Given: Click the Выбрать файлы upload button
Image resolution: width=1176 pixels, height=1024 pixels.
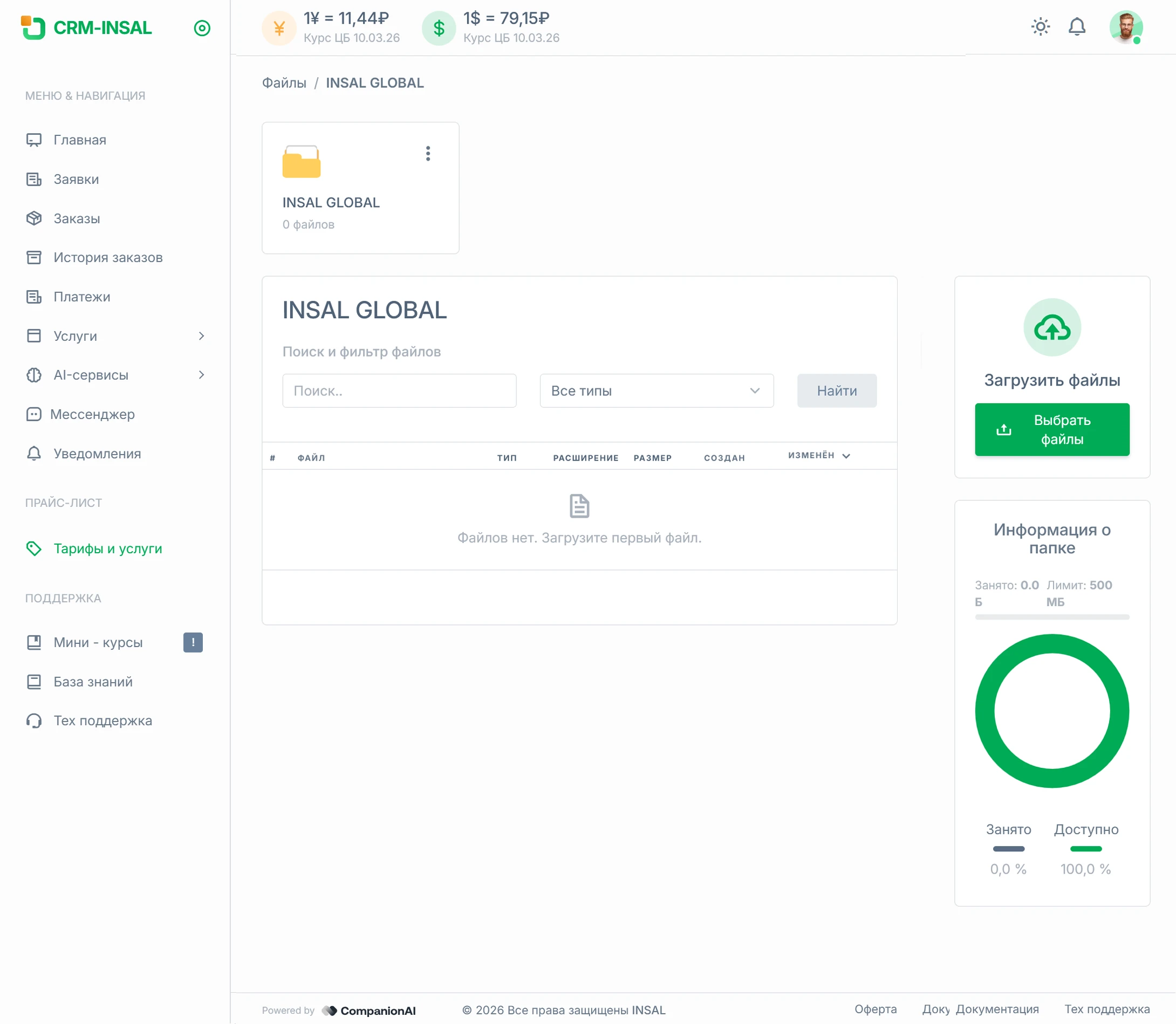Looking at the screenshot, I should point(1051,430).
